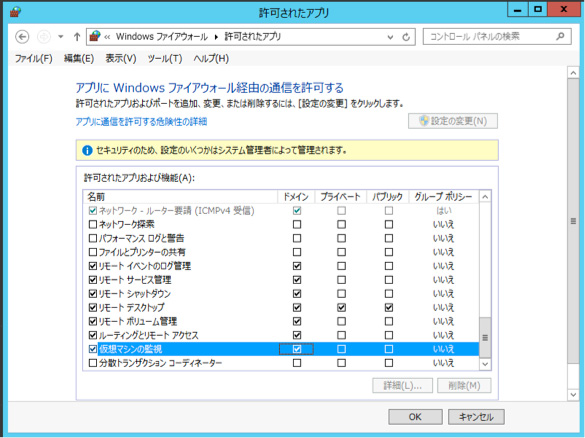The height and width of the screenshot is (438, 585).
Task: Click the 削除(M) button
Action: click(x=464, y=385)
